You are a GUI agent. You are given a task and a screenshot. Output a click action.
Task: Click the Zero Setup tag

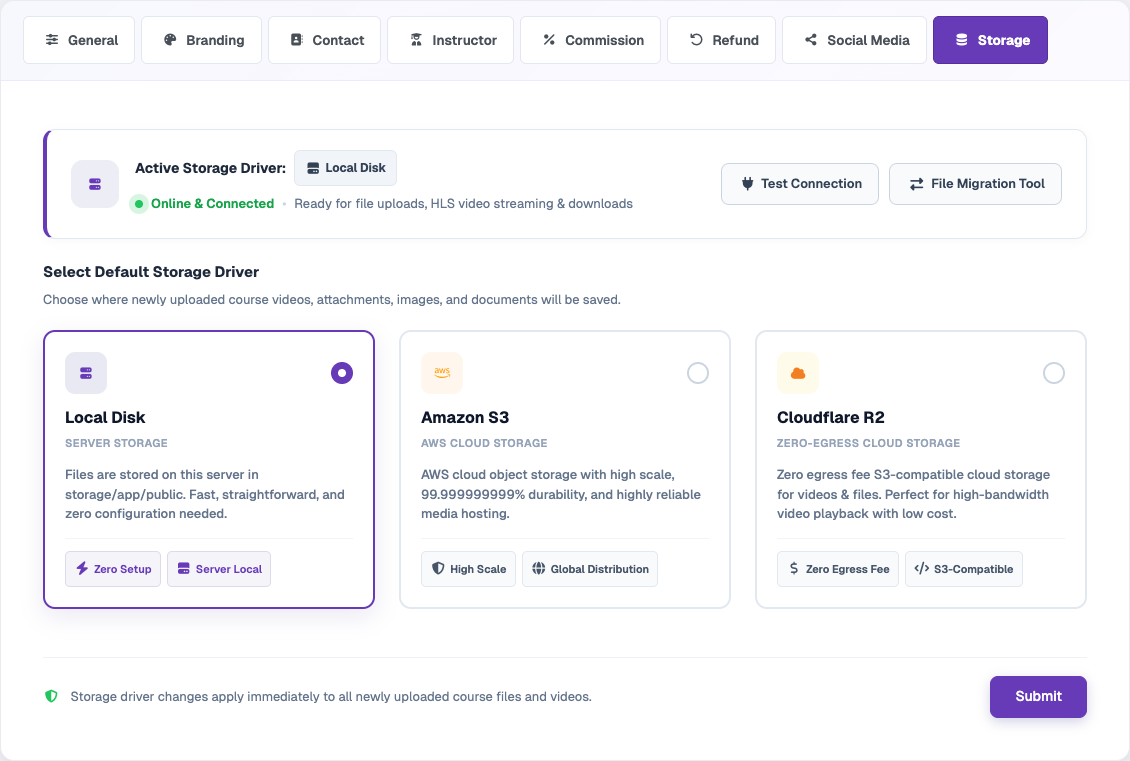pyautogui.click(x=113, y=569)
